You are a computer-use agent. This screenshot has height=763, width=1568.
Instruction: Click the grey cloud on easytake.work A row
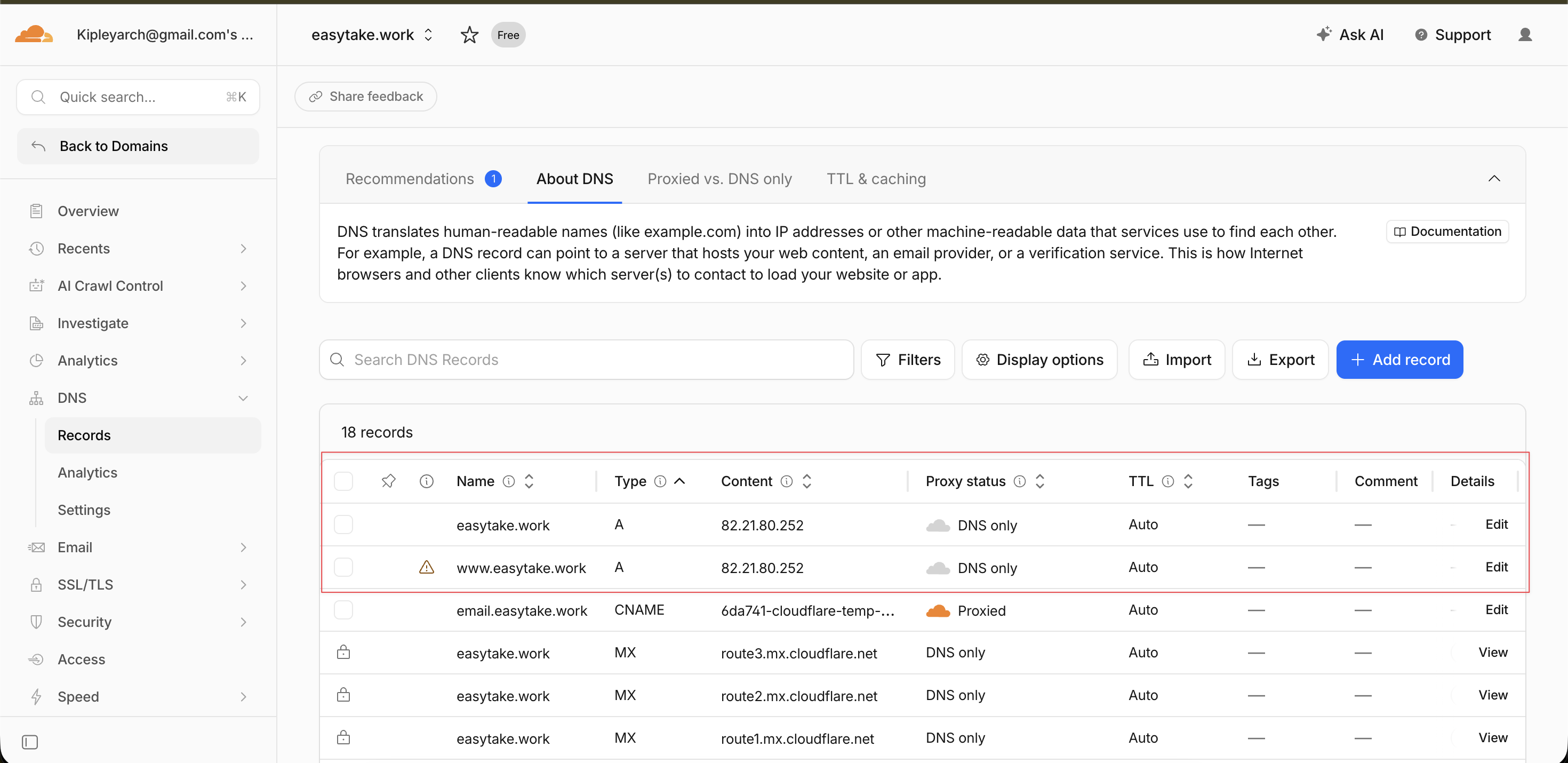[938, 525]
